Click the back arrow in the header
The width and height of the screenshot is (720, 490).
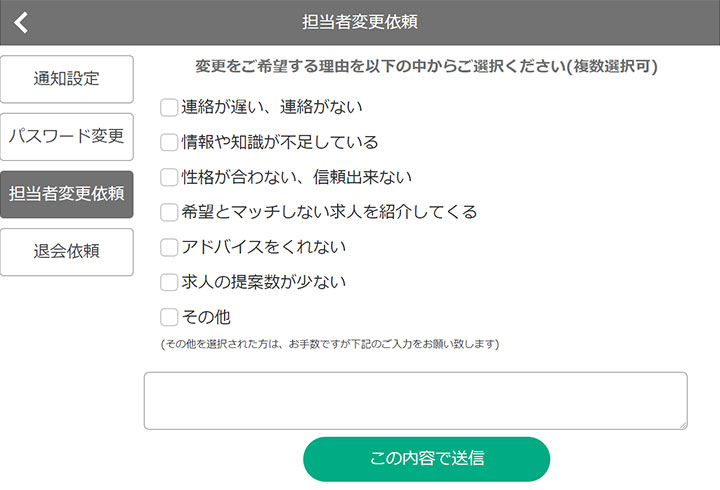tap(21, 22)
